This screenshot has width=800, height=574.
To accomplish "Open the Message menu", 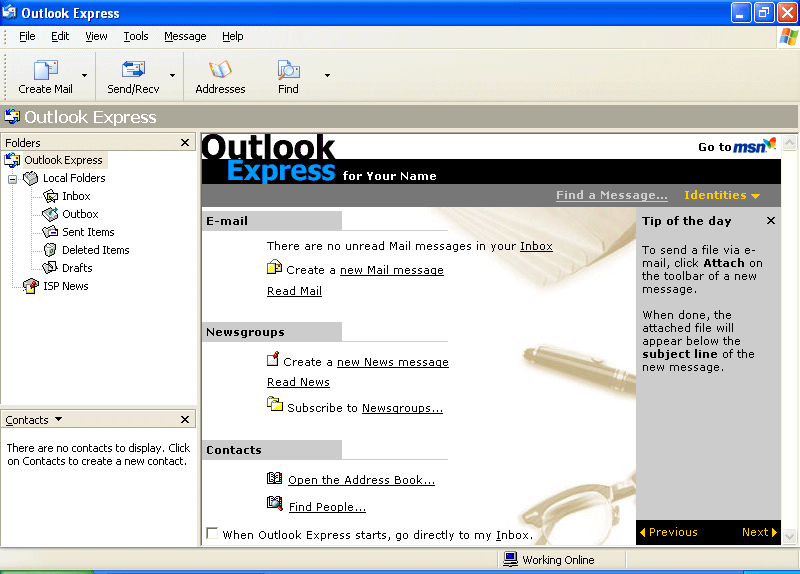I will (185, 36).
